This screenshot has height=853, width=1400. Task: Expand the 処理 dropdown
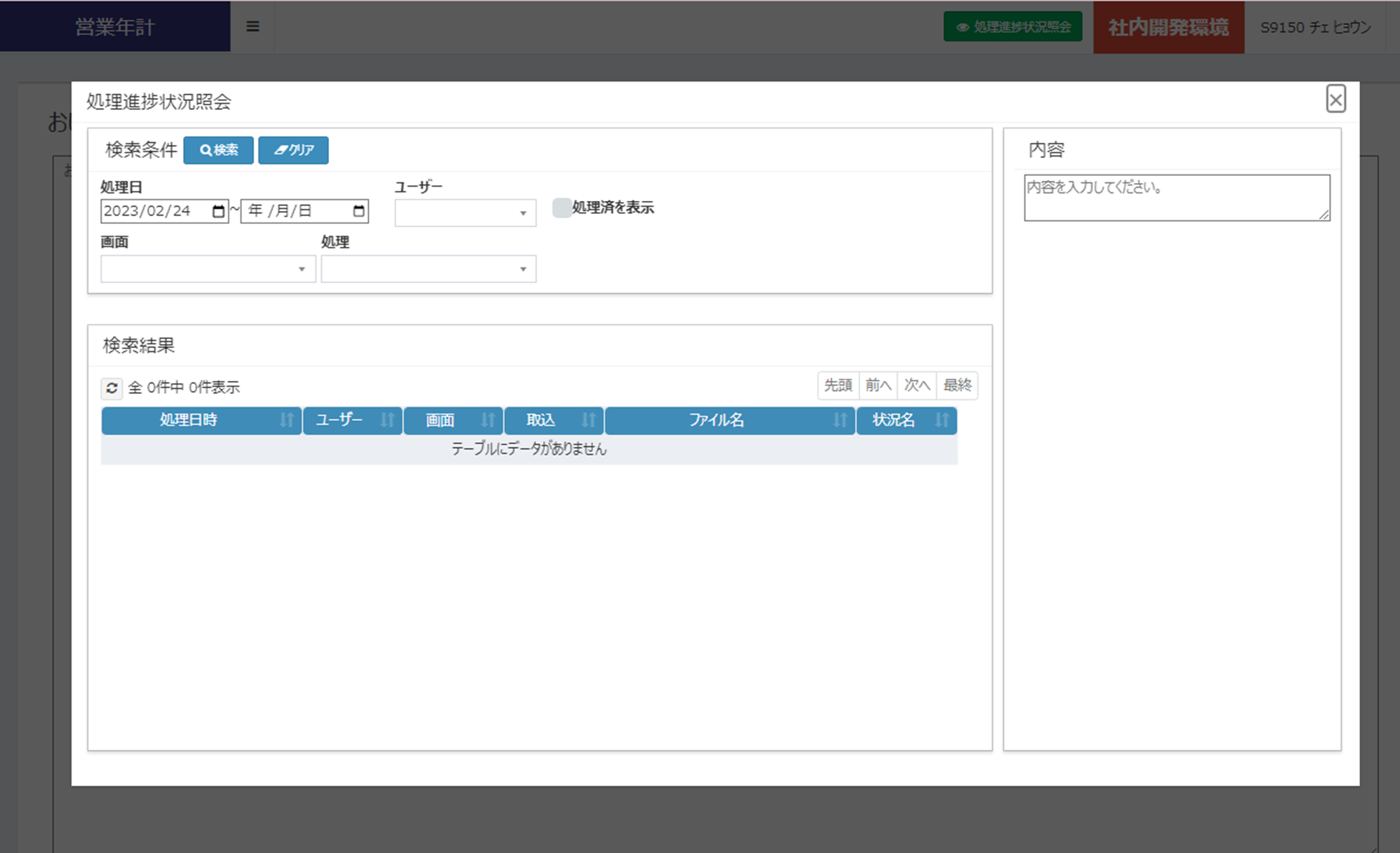coord(428,269)
